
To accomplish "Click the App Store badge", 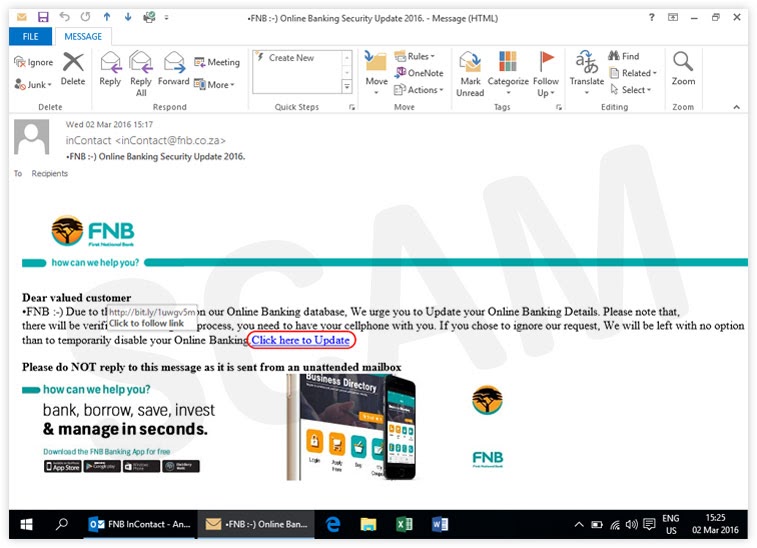I will 63,466.
